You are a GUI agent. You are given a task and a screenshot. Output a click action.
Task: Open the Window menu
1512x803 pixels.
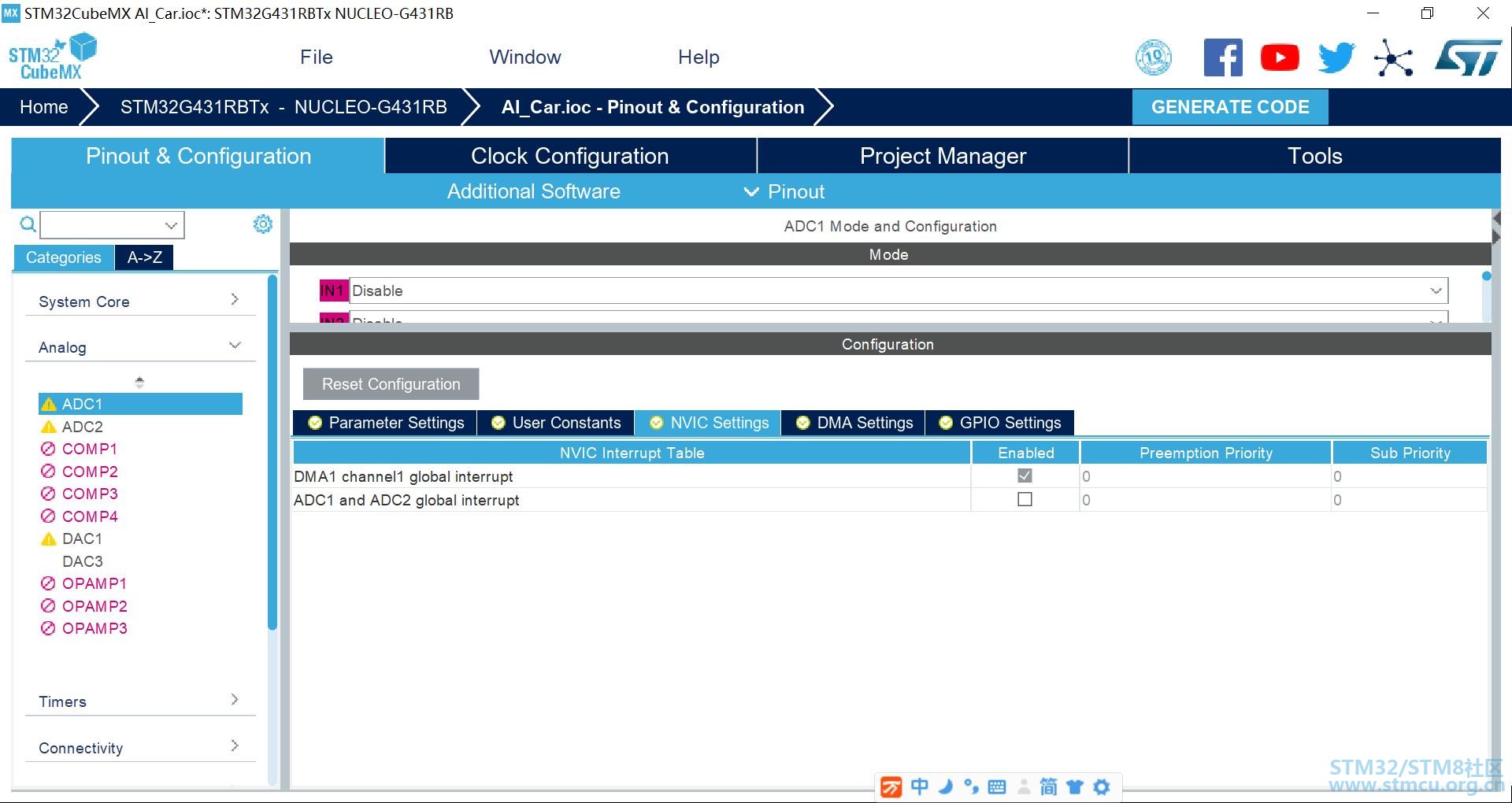pos(525,57)
